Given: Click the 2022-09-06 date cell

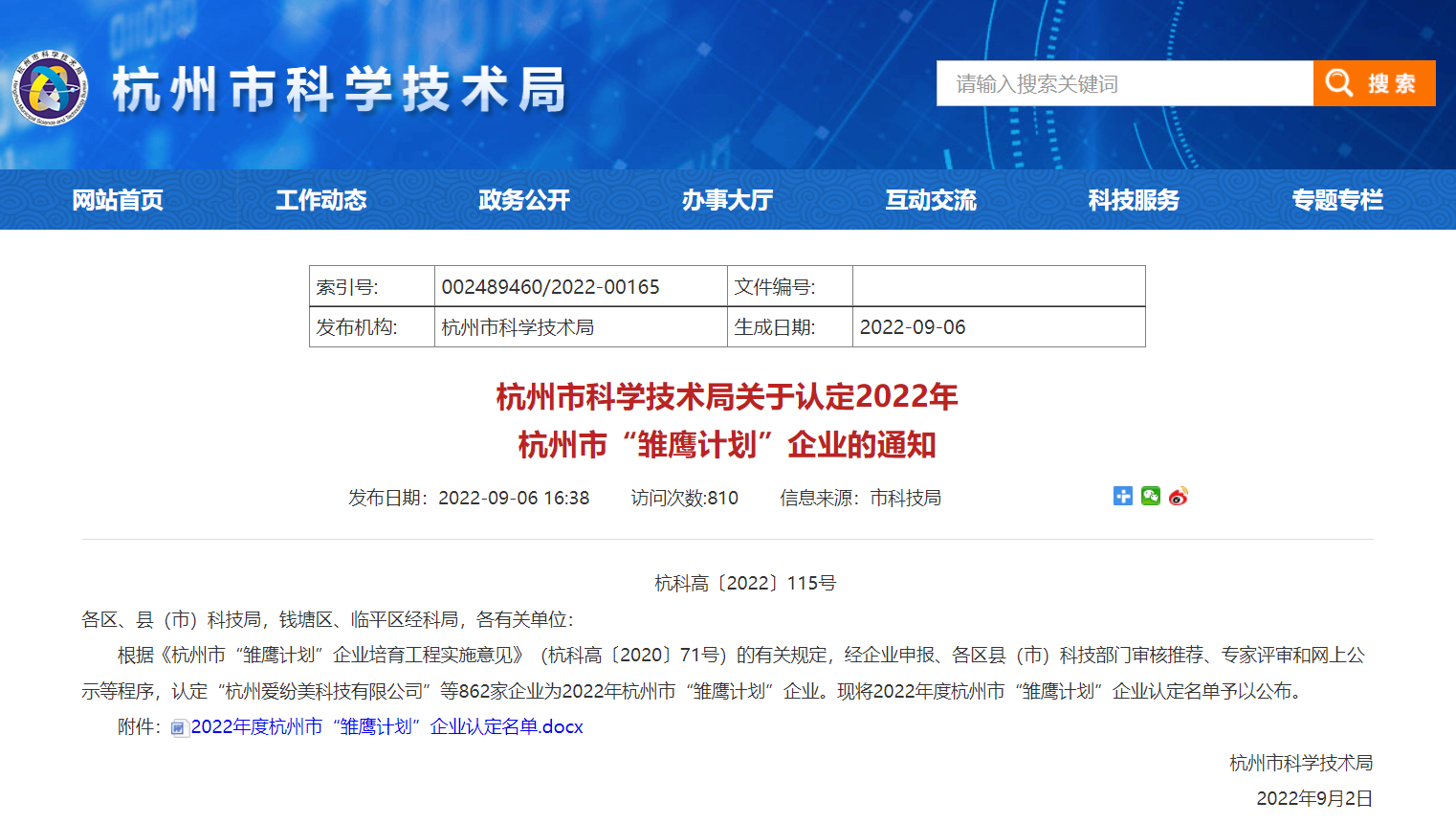Looking at the screenshot, I should [999, 327].
